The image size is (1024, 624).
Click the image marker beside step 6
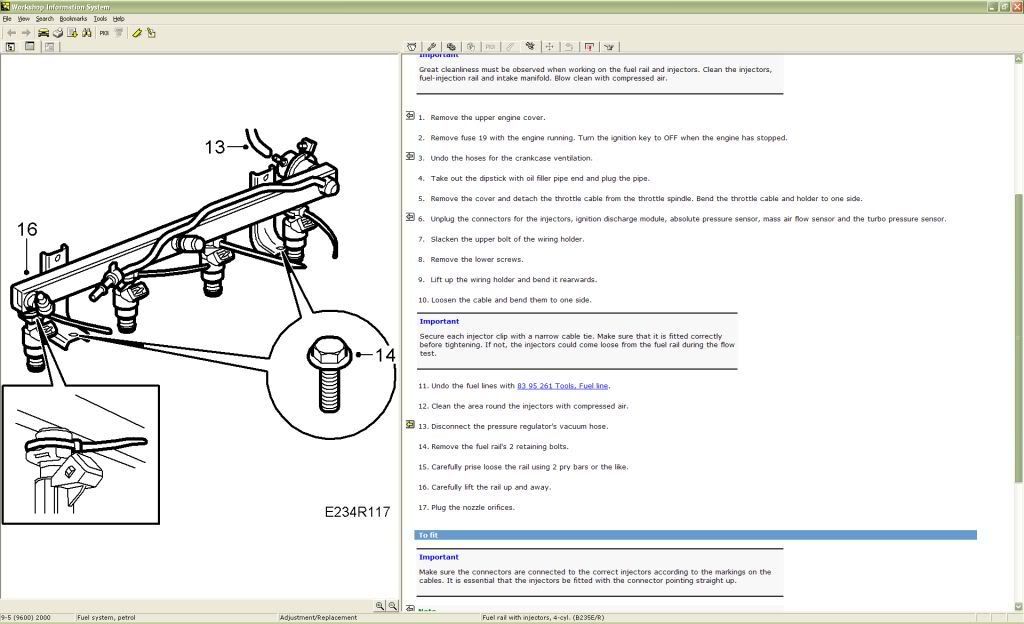click(410, 217)
